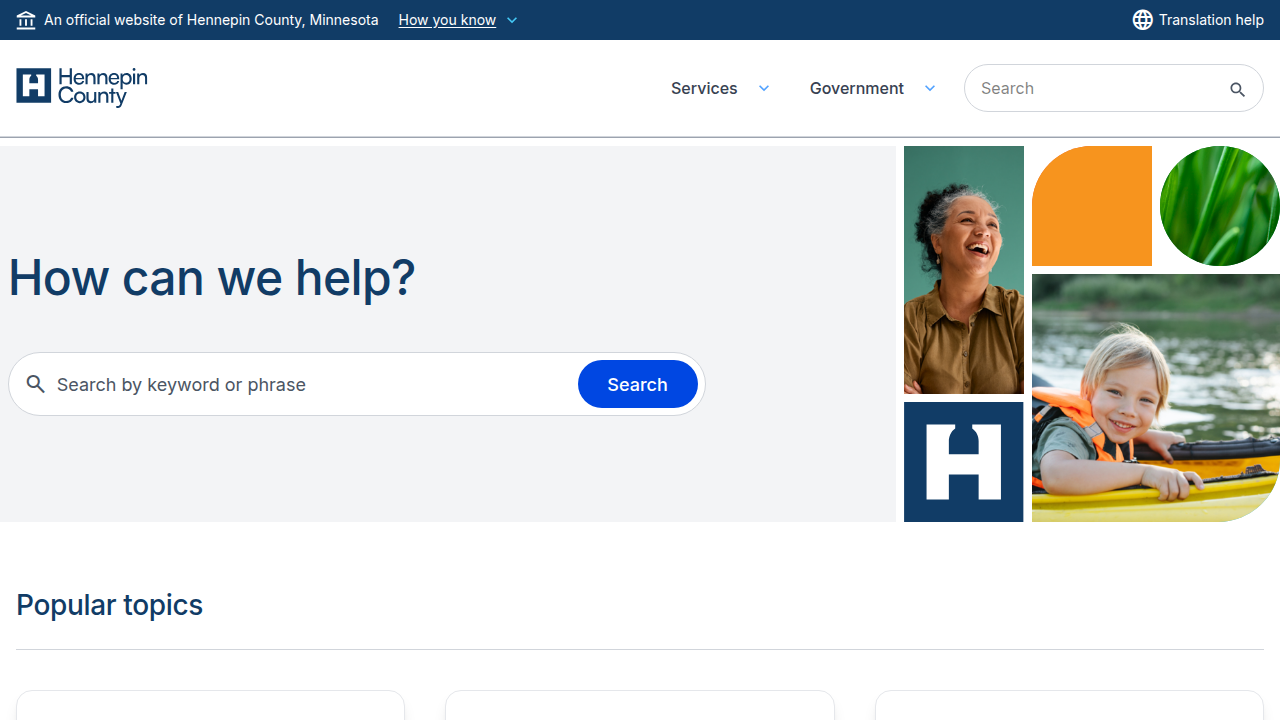
Task: Click the magnifier icon in hero search box
Action: [36, 384]
